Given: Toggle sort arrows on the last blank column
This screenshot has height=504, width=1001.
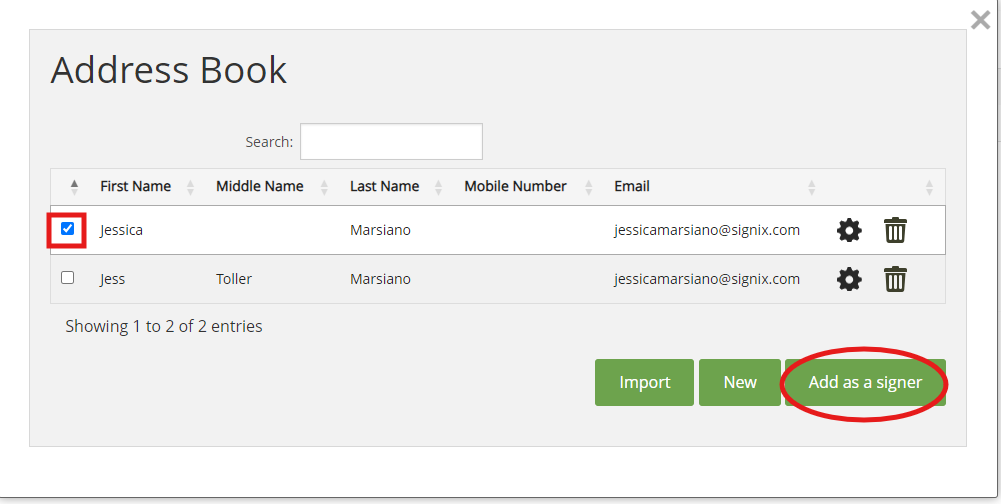Looking at the screenshot, I should [929, 187].
